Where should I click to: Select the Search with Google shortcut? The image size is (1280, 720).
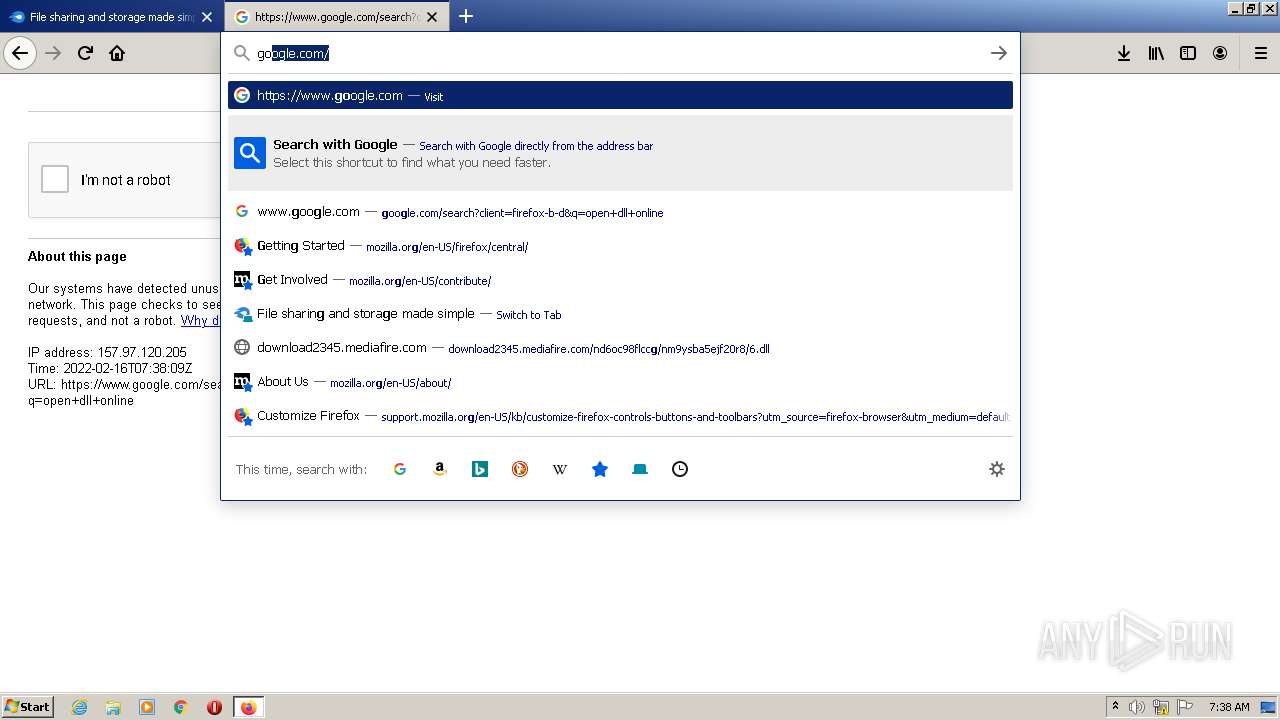pos(620,153)
